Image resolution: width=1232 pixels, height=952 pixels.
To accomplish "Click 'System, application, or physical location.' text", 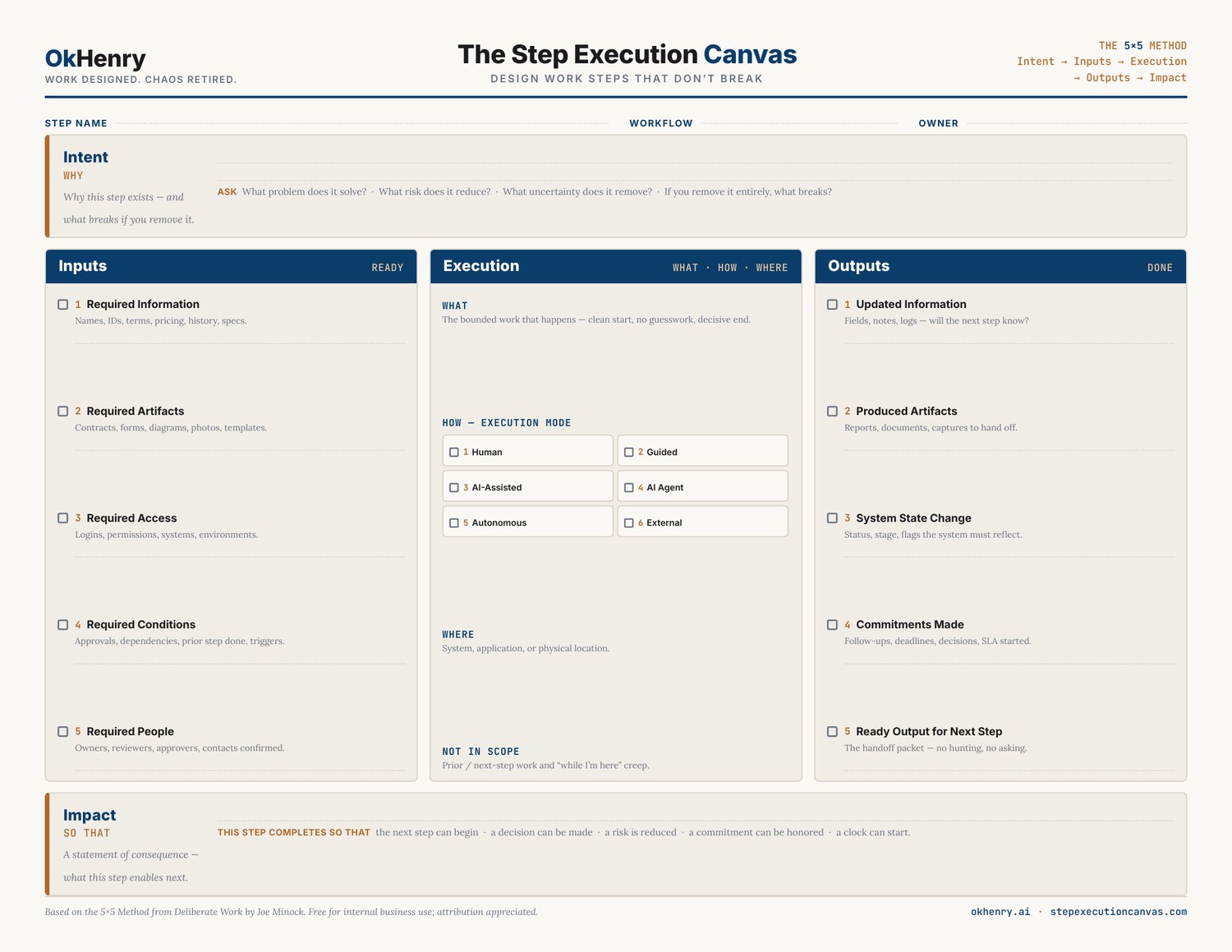I will (526, 649).
